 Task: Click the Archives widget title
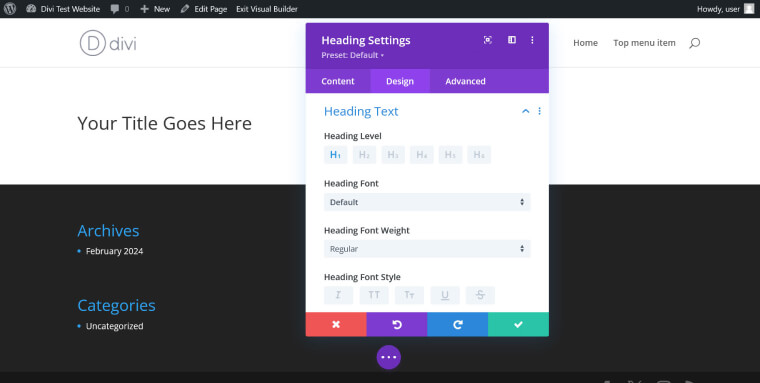coord(108,231)
